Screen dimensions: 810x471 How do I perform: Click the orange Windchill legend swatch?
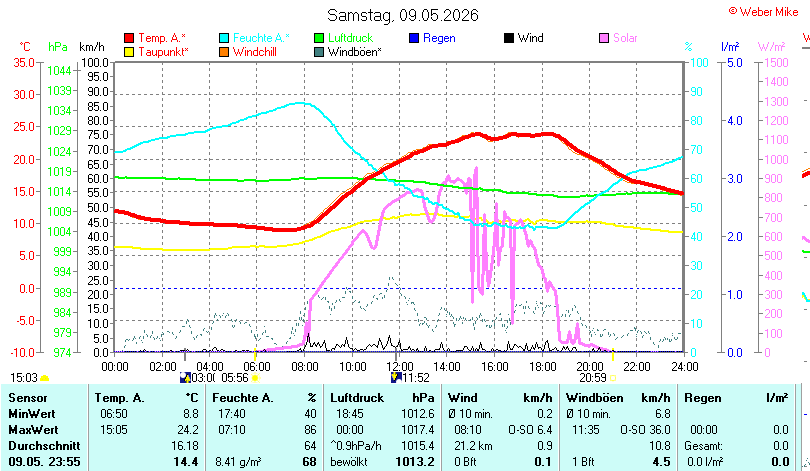tap(224, 52)
